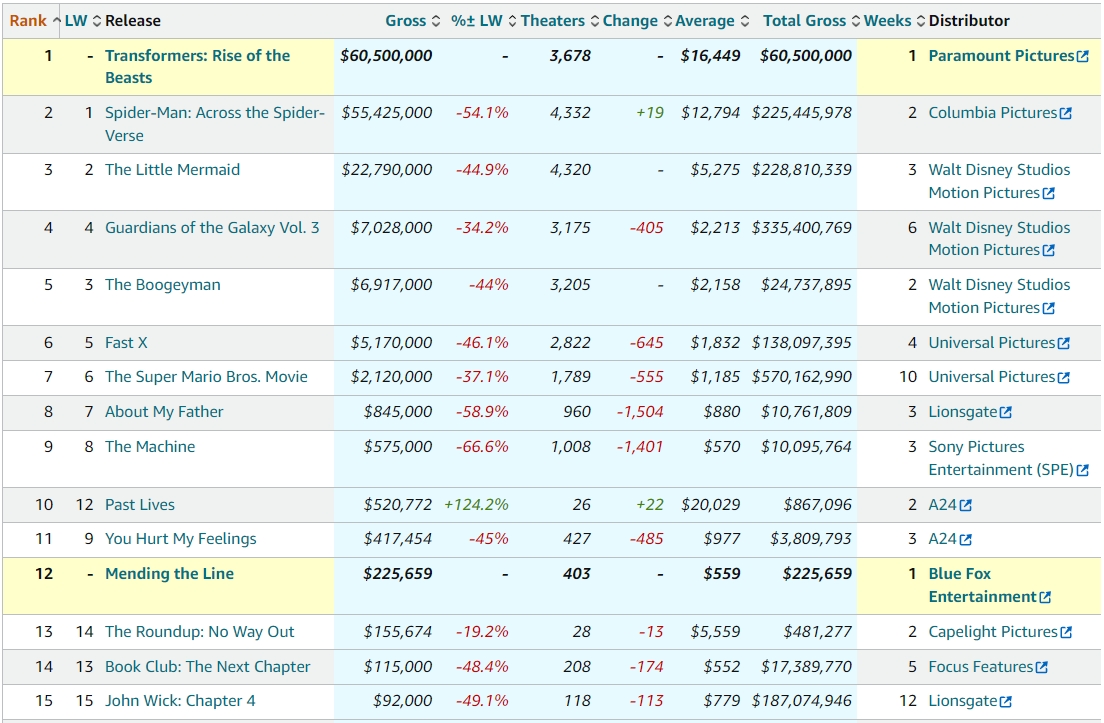Select the +124.2% change for Past Lives
The width and height of the screenshot is (1104, 723).
476,505
